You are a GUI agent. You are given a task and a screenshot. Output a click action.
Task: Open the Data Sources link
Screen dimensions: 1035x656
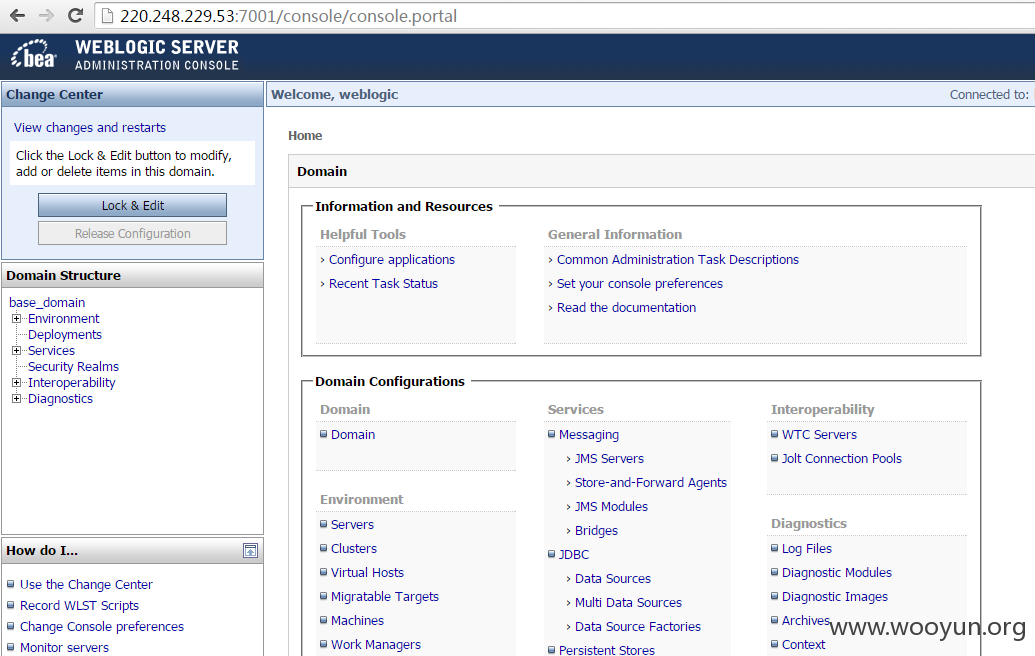click(x=613, y=579)
